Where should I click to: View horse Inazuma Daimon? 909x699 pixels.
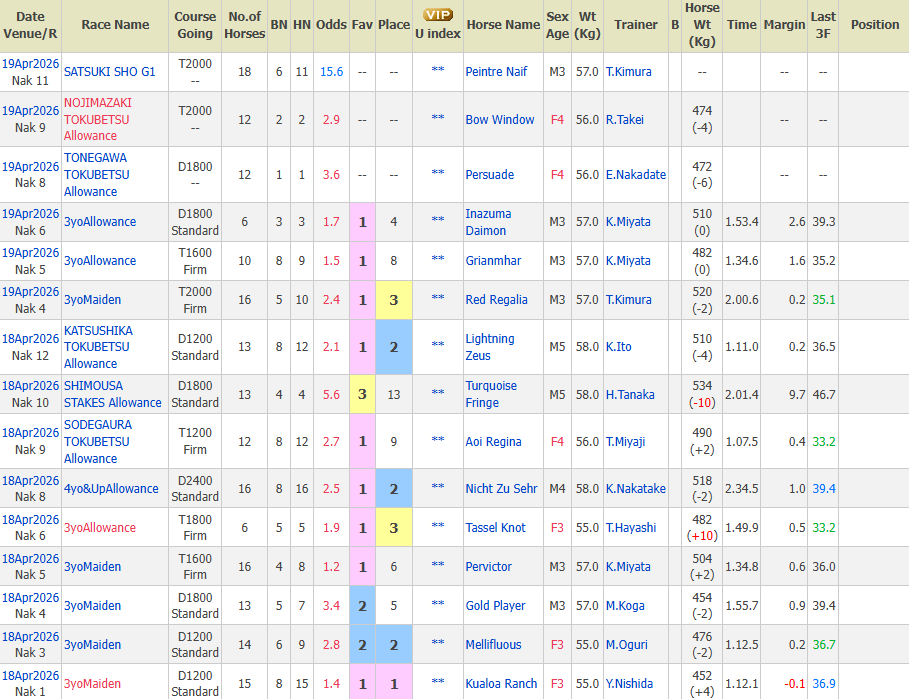click(489, 222)
